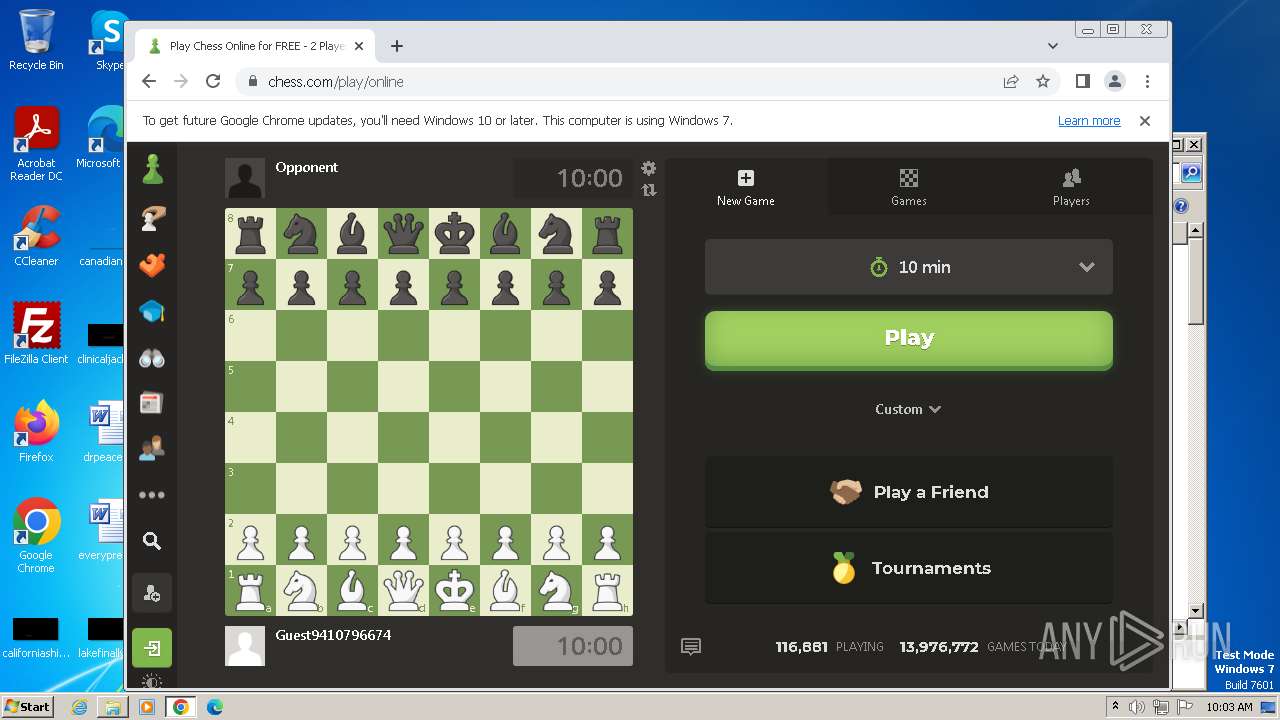Dismiss the Chrome update notification bar
Viewport: 1280px width, 720px height.
(1145, 121)
